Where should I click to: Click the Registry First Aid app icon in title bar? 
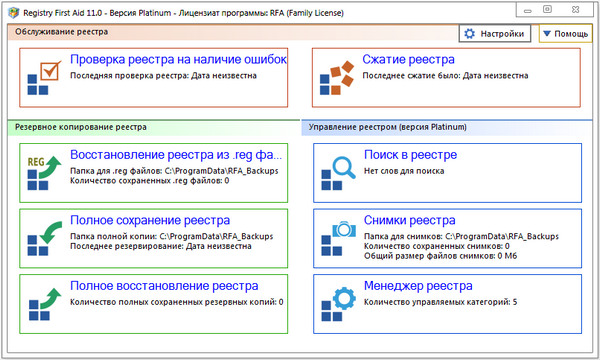[x=14, y=13]
